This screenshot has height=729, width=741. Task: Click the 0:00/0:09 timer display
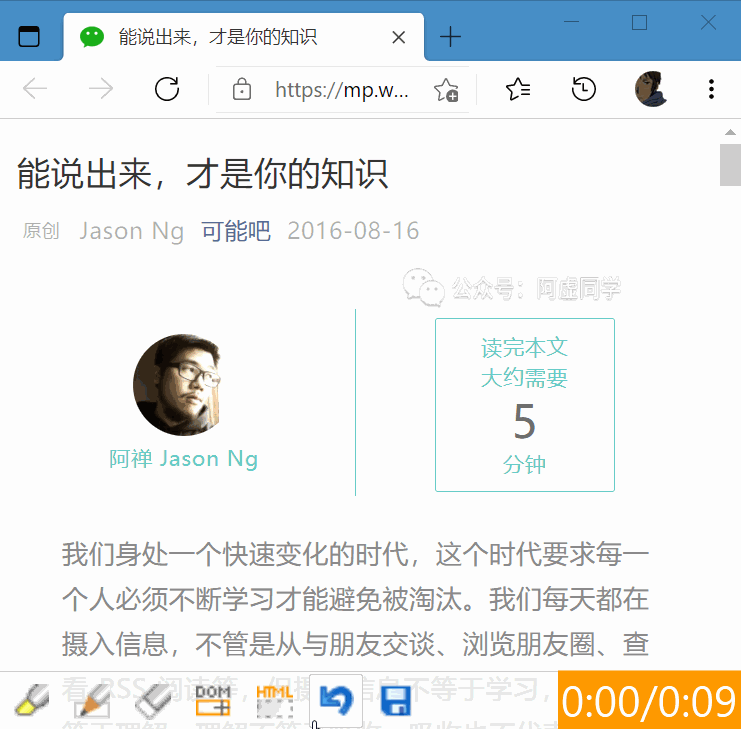(x=649, y=701)
